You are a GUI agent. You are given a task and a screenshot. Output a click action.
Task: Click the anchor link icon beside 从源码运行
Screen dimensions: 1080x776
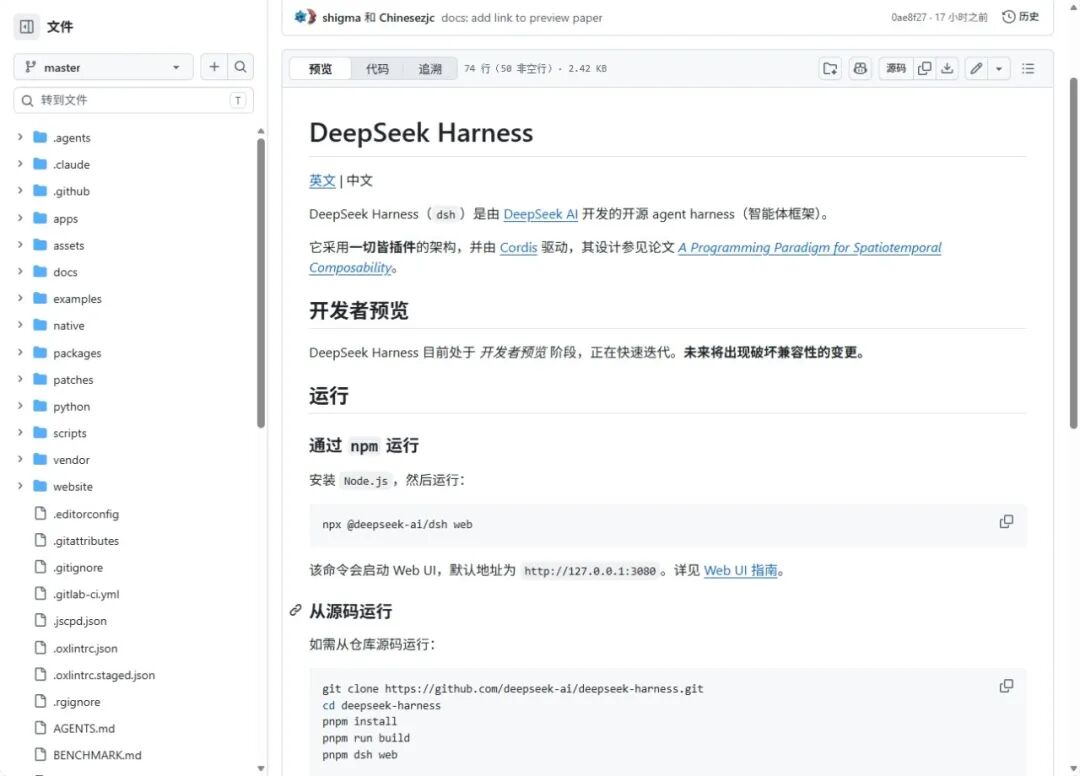click(295, 610)
